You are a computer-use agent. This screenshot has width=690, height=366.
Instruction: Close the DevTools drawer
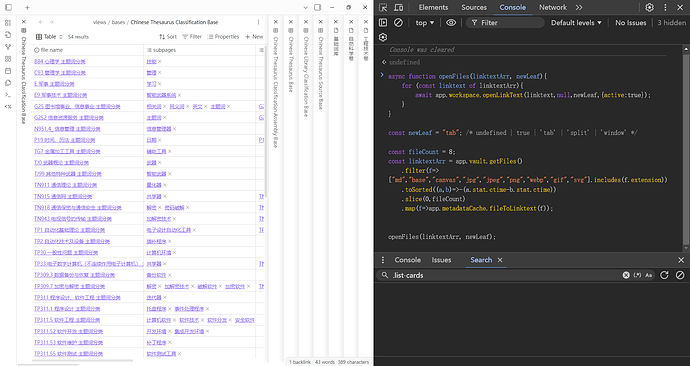pyautogui.click(x=681, y=260)
